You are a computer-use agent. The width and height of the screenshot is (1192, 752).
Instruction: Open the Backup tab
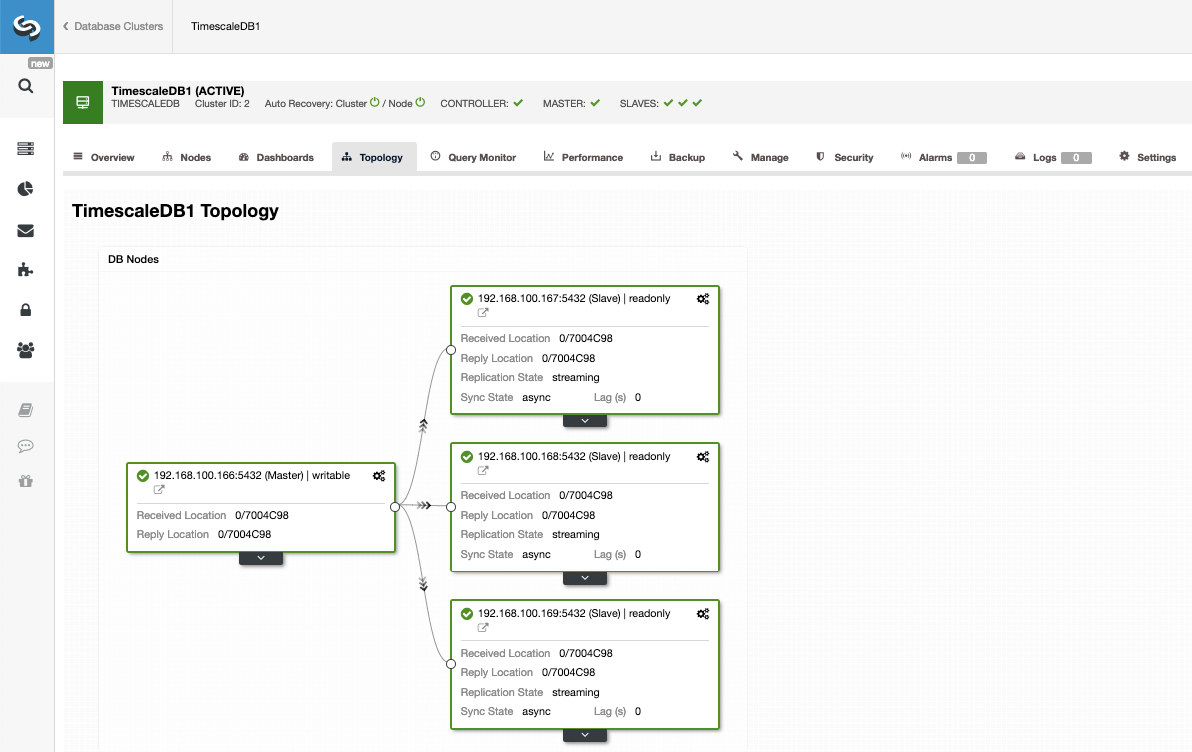[678, 157]
